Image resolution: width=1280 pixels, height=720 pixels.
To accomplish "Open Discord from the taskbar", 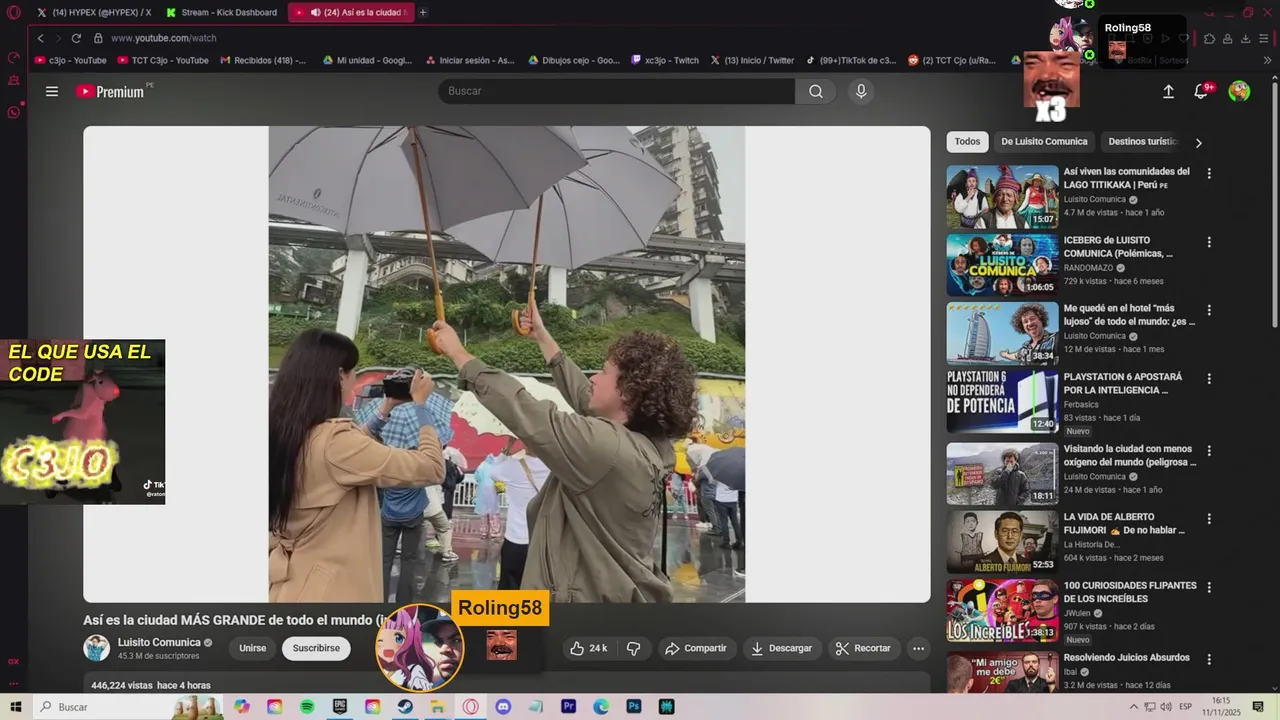I will [503, 707].
